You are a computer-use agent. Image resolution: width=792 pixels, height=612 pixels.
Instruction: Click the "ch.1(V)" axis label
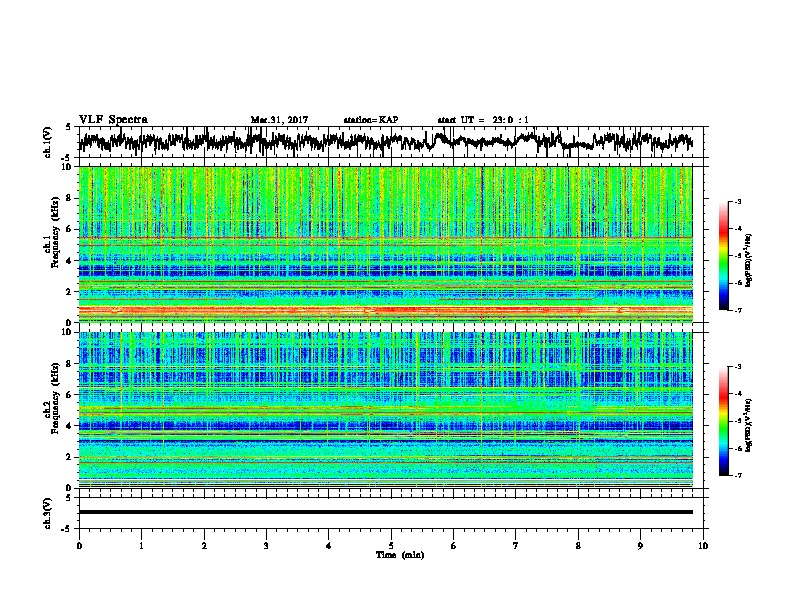click(x=48, y=142)
